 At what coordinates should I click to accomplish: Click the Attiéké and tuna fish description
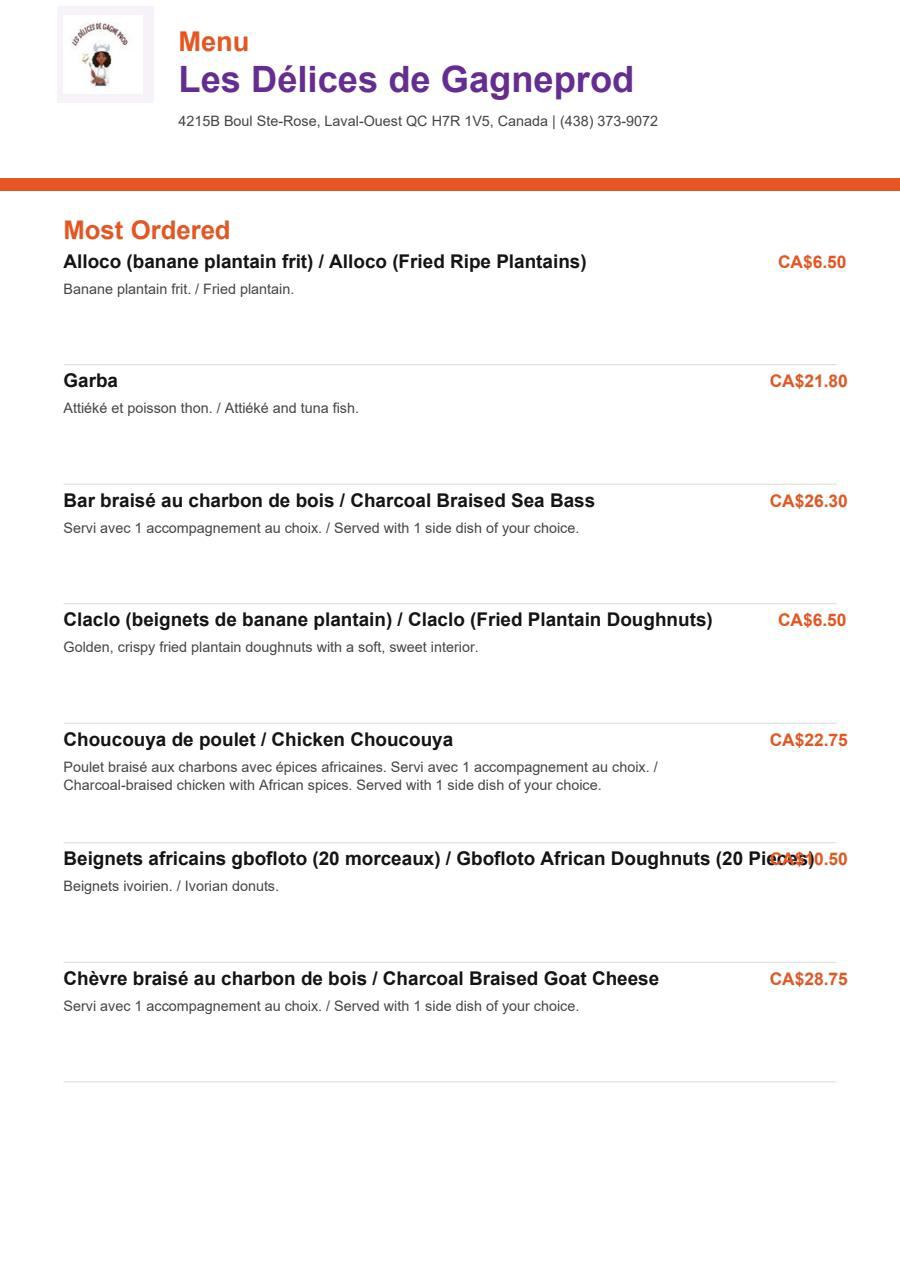coord(211,408)
